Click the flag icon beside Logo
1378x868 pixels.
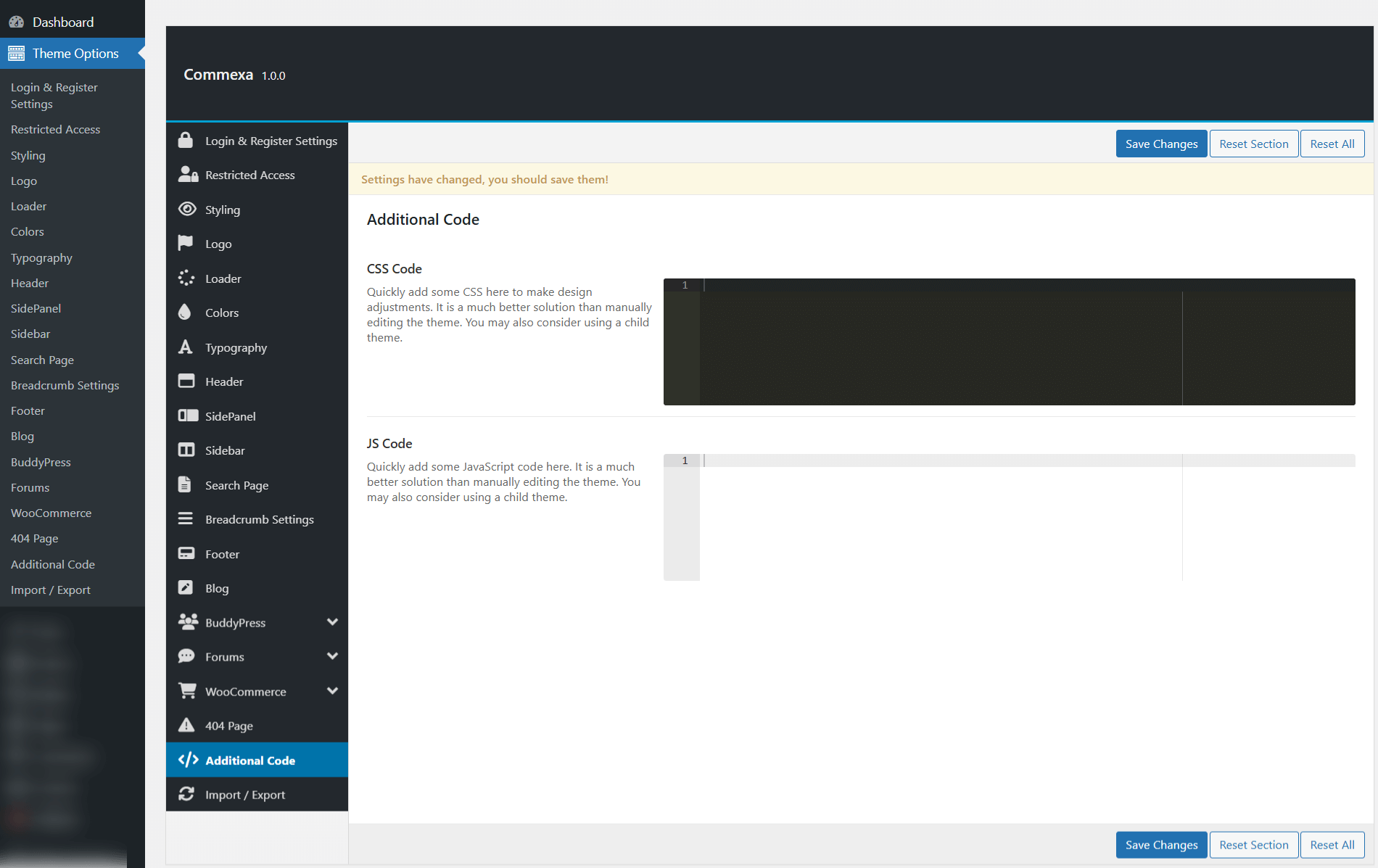click(186, 244)
